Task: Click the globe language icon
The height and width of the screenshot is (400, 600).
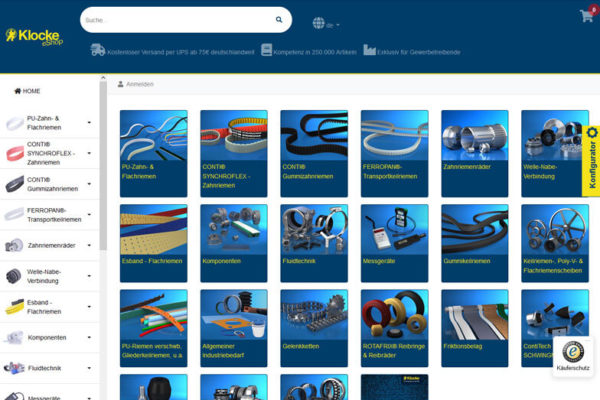Action: coord(318,23)
